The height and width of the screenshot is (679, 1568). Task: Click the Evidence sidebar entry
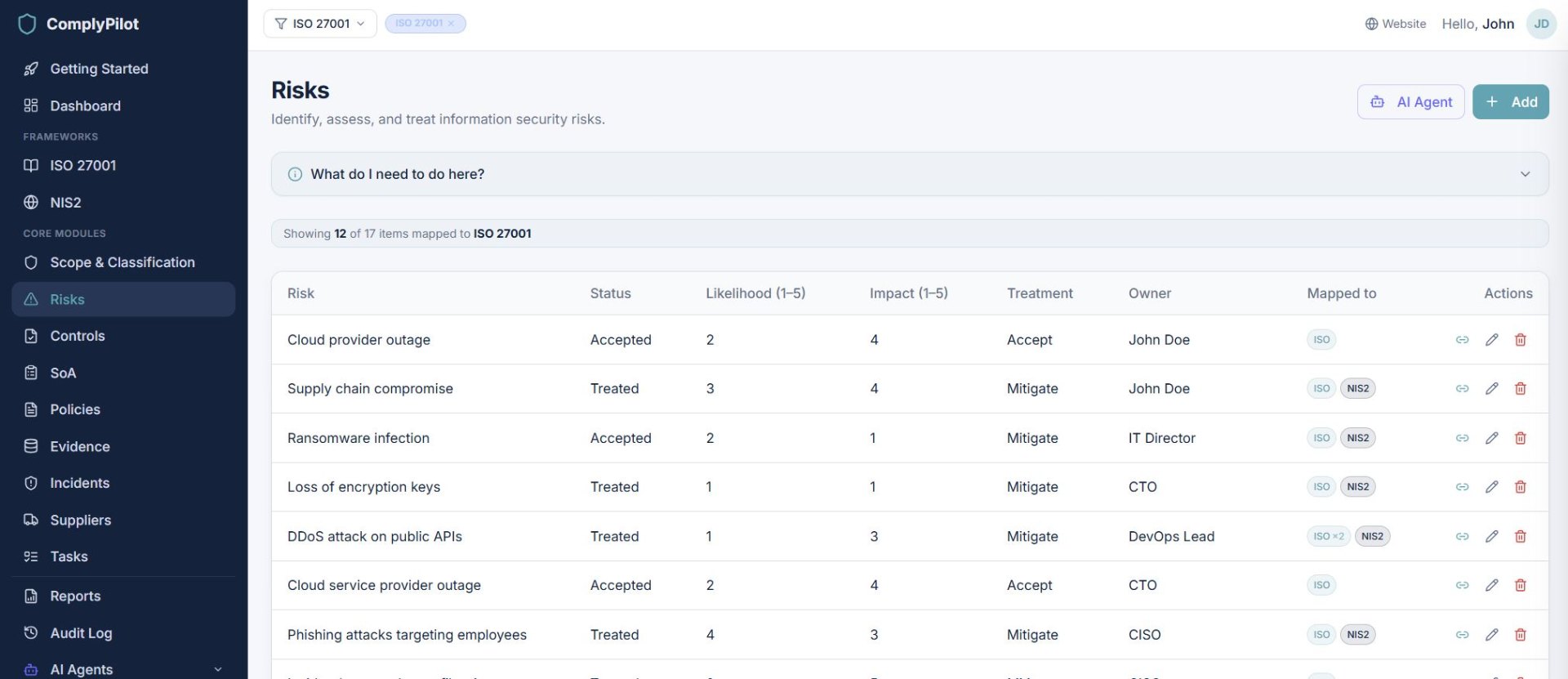click(123, 446)
